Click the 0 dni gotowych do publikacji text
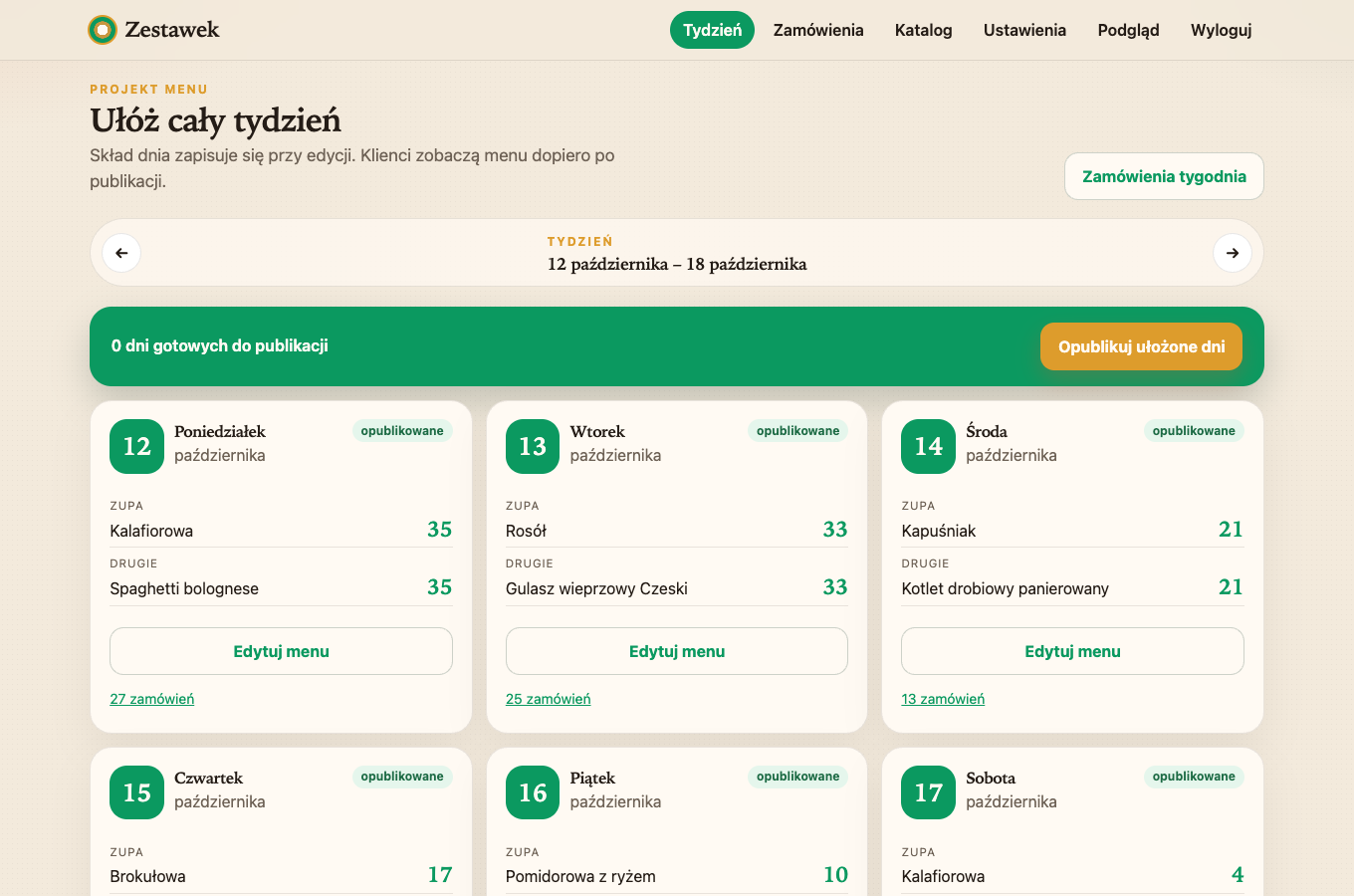The image size is (1354, 896). (220, 345)
